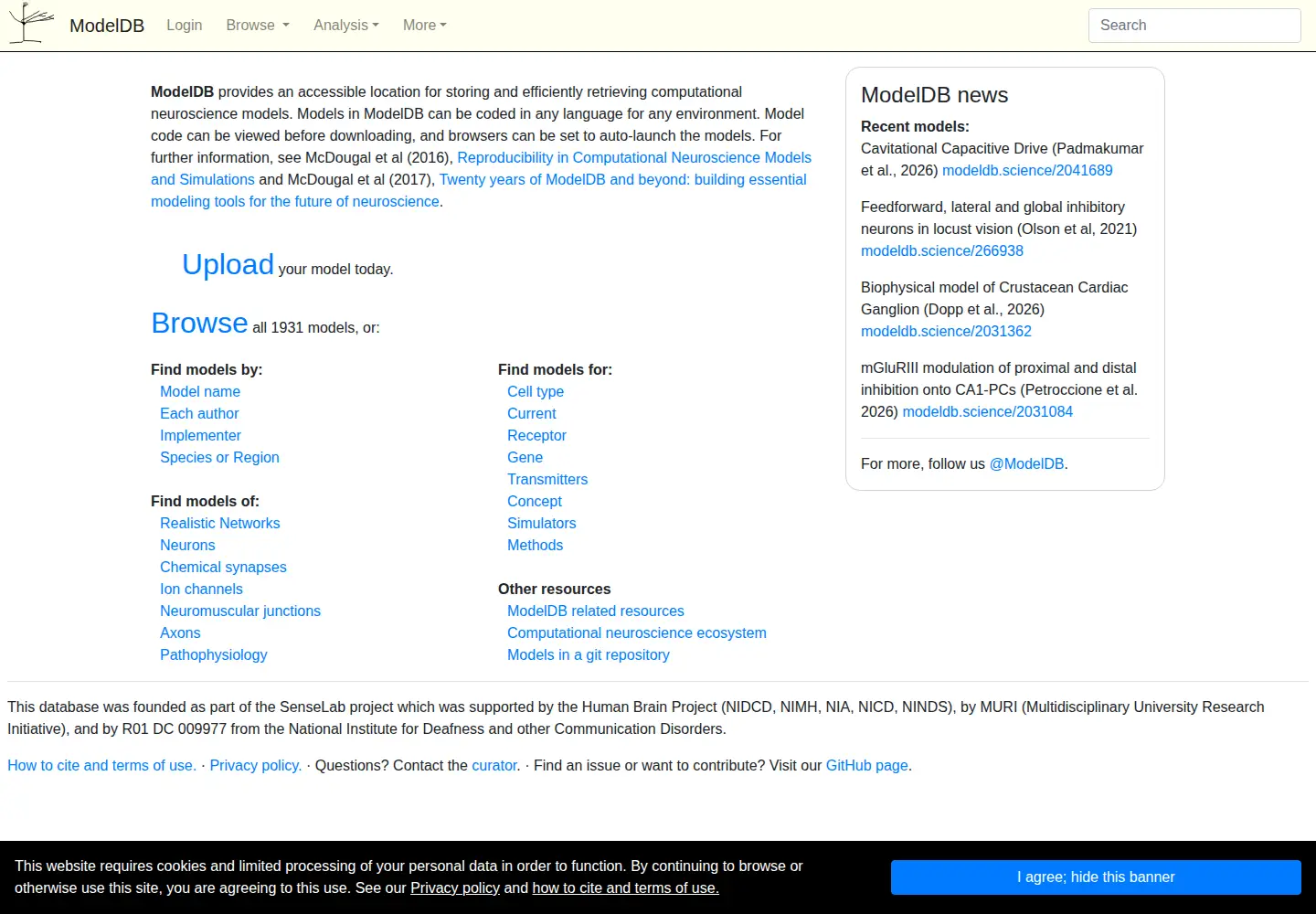Viewport: 1316px width, 914px height.
Task: Open the GitHub page link
Action: coord(867,765)
